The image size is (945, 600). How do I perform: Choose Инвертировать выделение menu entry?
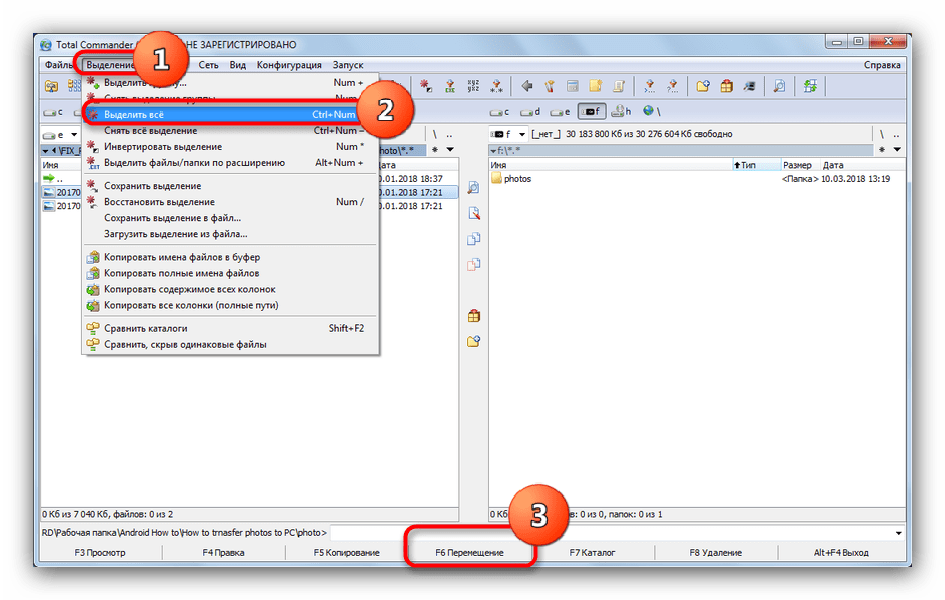point(230,146)
